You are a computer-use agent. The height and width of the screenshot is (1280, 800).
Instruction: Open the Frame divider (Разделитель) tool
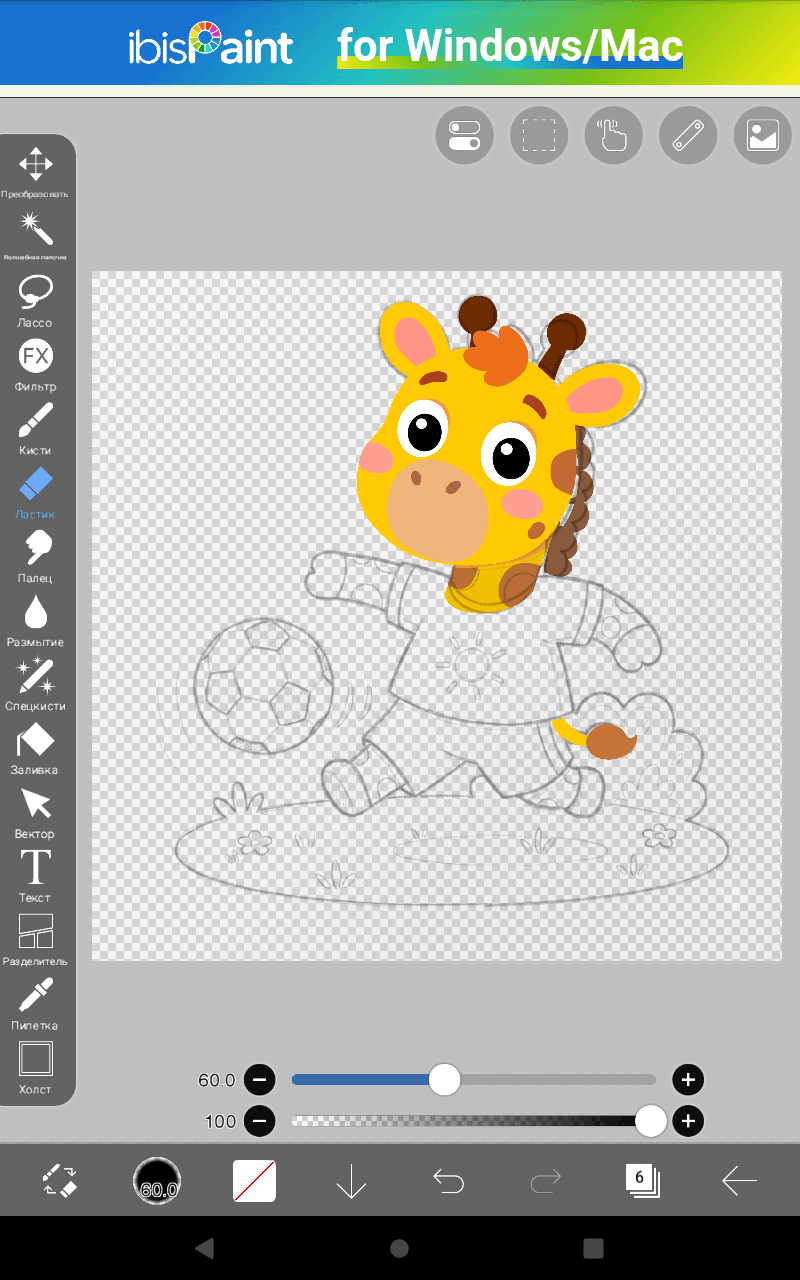(36, 940)
